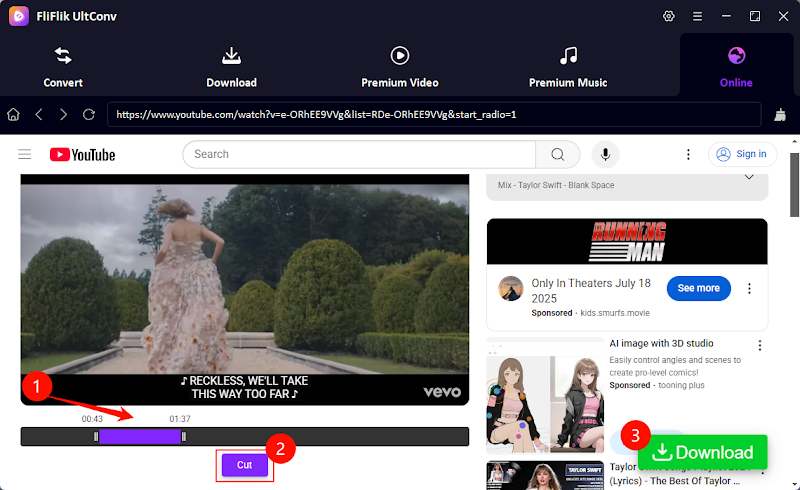Click the Taylor Swift video player
The height and width of the screenshot is (490, 800).
coord(244,289)
